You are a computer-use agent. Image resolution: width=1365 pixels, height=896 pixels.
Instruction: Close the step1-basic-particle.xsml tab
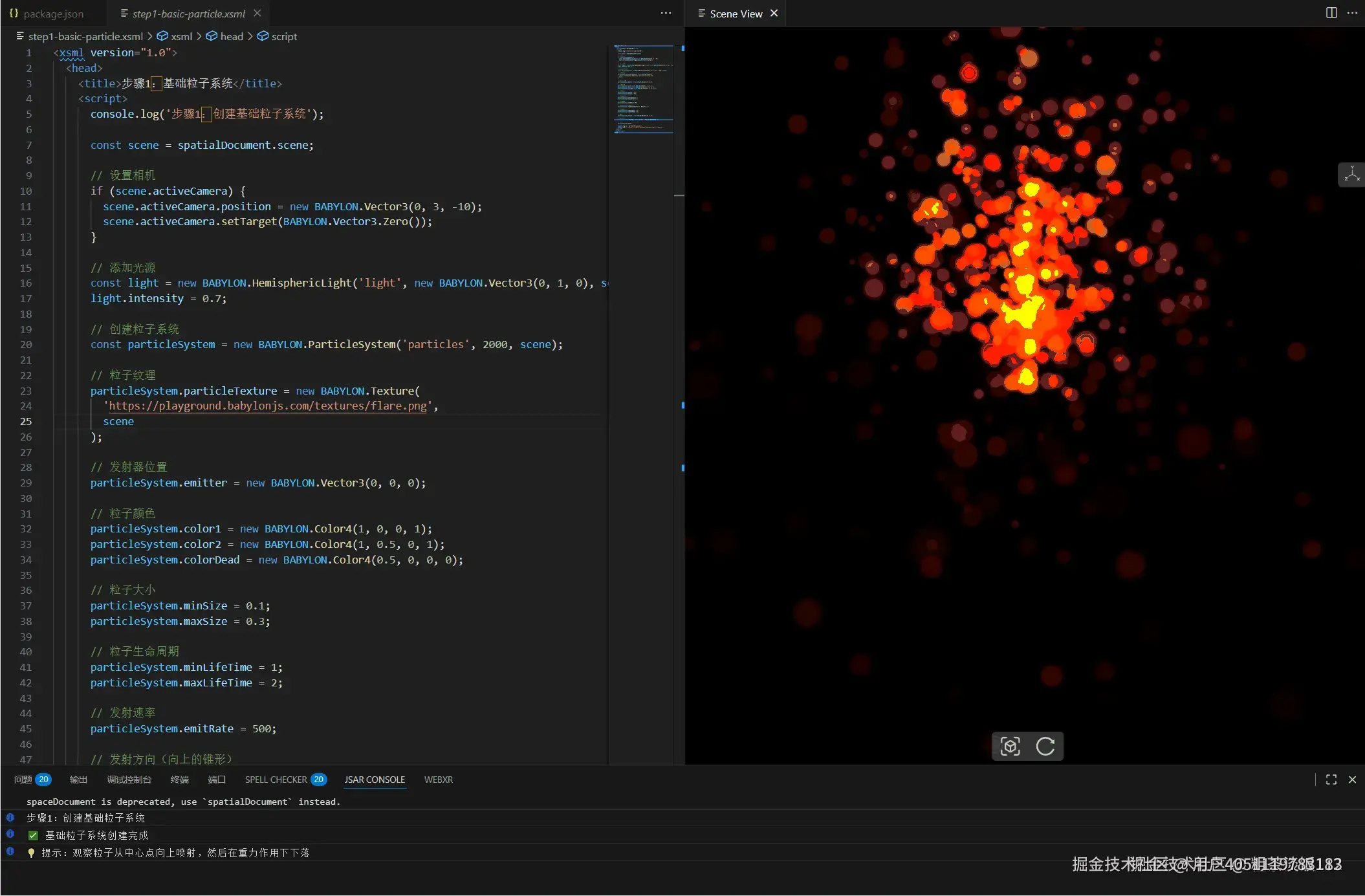pos(257,13)
